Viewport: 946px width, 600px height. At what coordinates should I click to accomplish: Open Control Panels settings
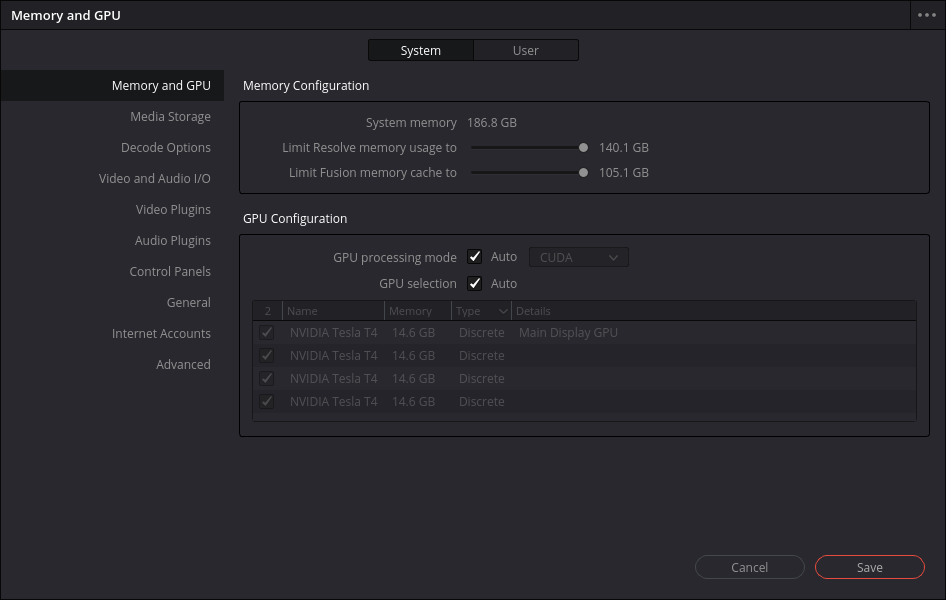170,271
